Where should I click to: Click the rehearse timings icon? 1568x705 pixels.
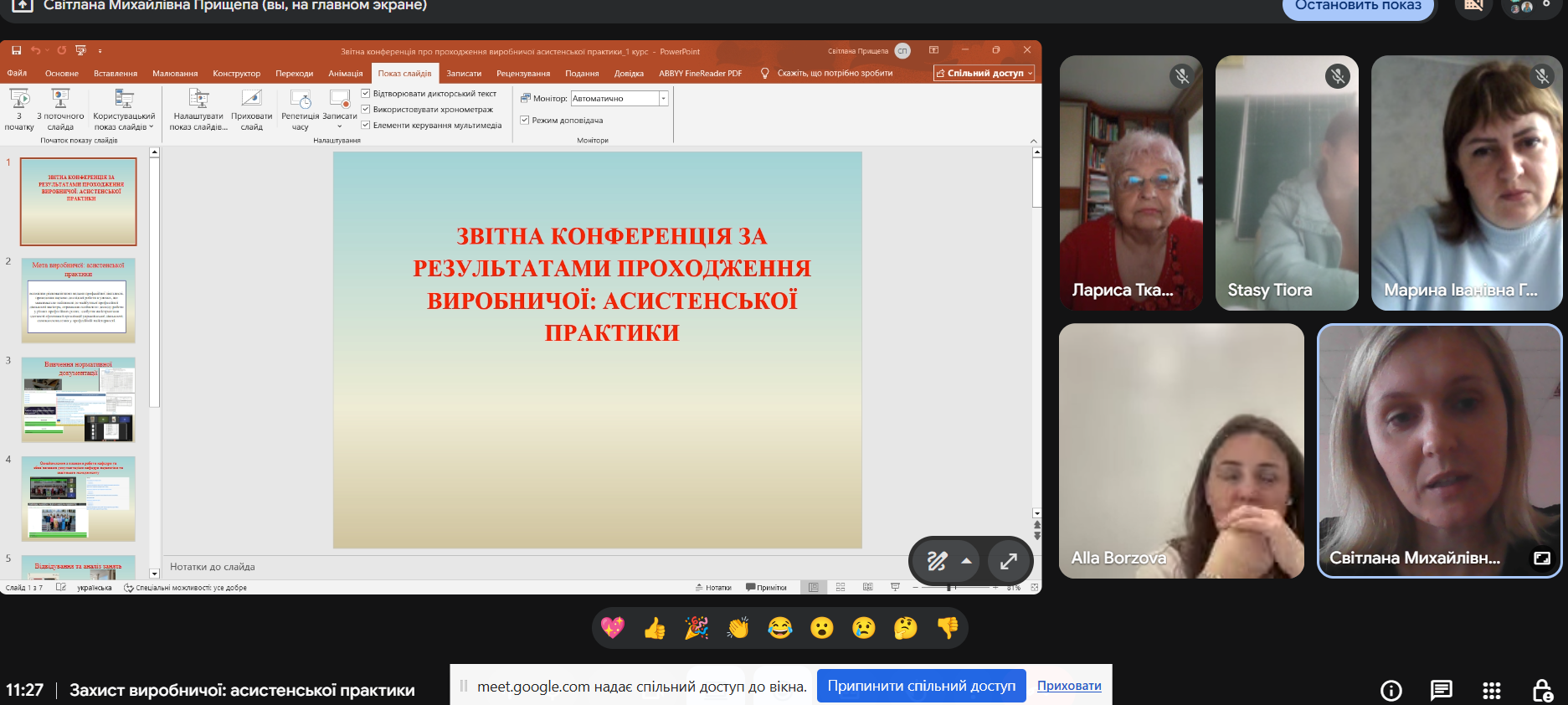click(301, 99)
